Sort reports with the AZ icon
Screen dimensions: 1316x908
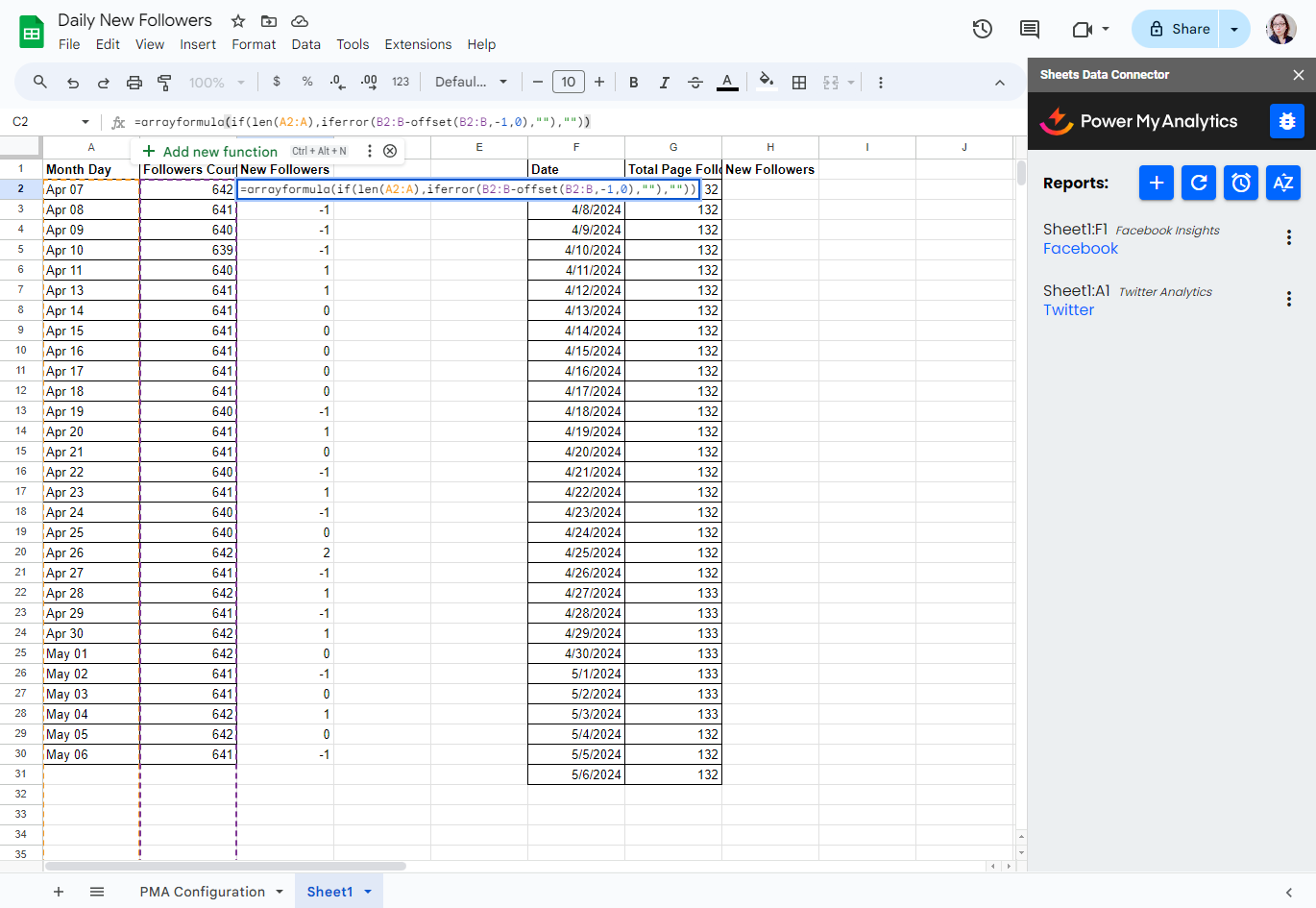1282,183
